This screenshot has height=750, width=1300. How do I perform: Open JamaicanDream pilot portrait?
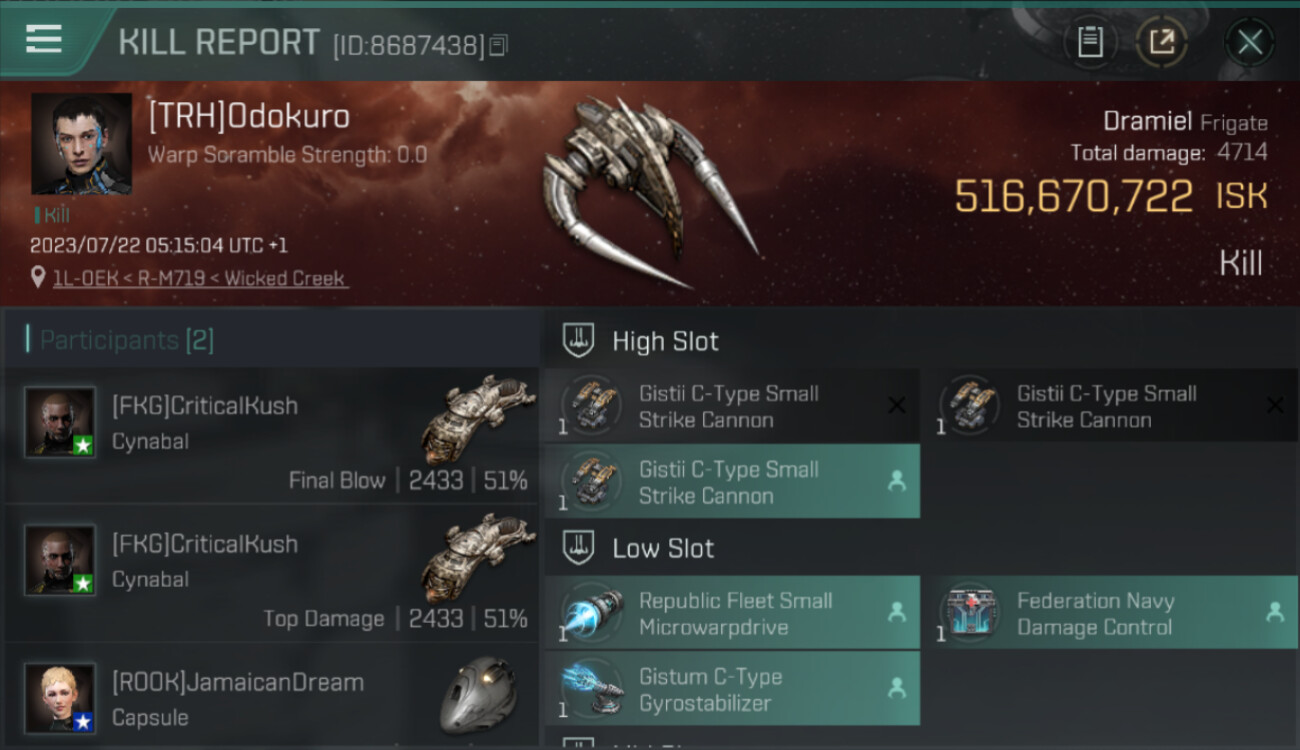[60, 698]
